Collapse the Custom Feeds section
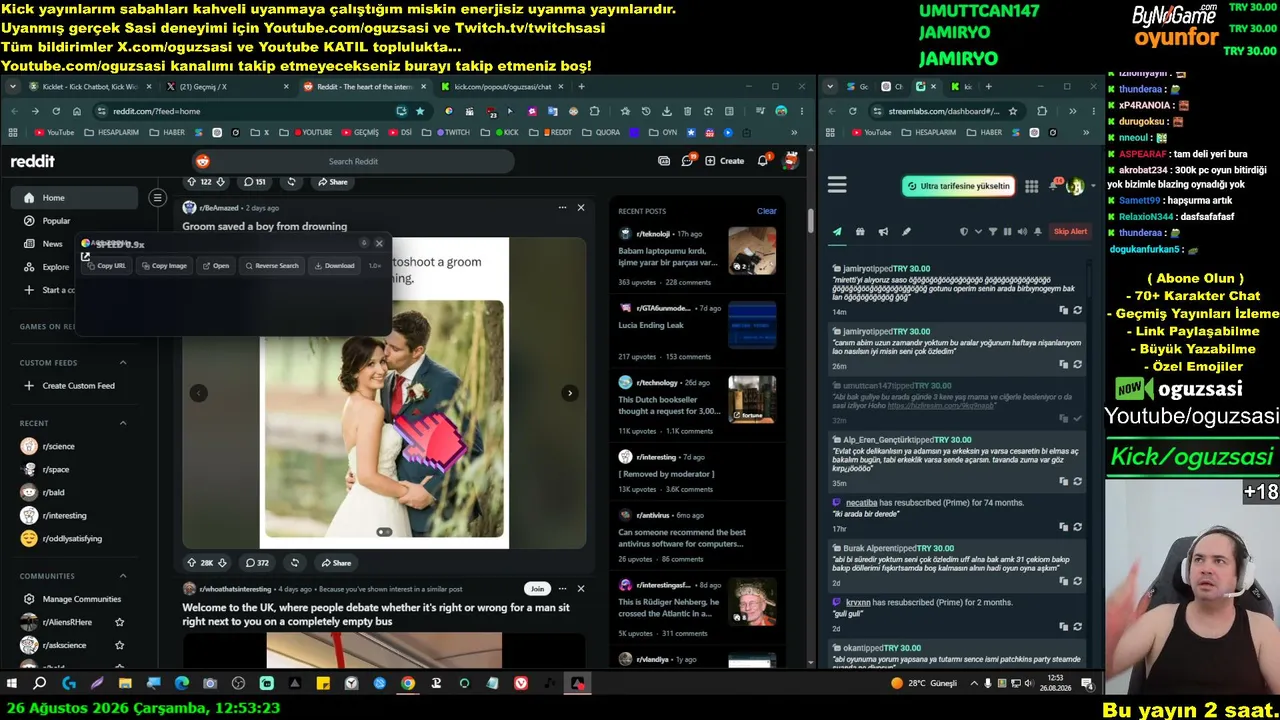 [124, 362]
